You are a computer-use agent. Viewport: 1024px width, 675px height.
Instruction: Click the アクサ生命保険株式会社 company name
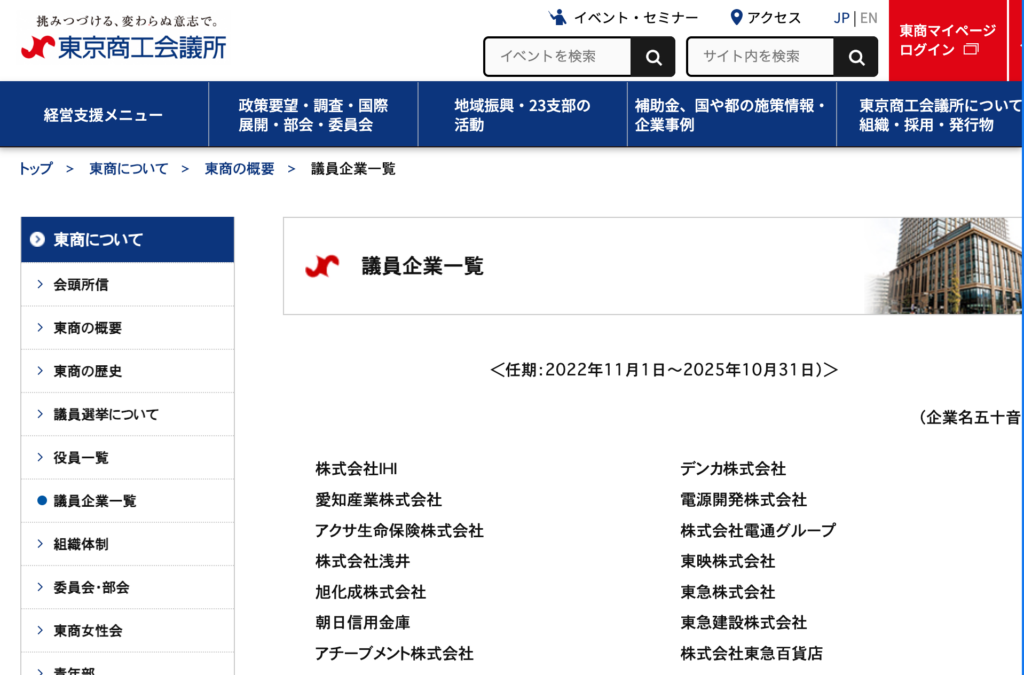coord(400,530)
